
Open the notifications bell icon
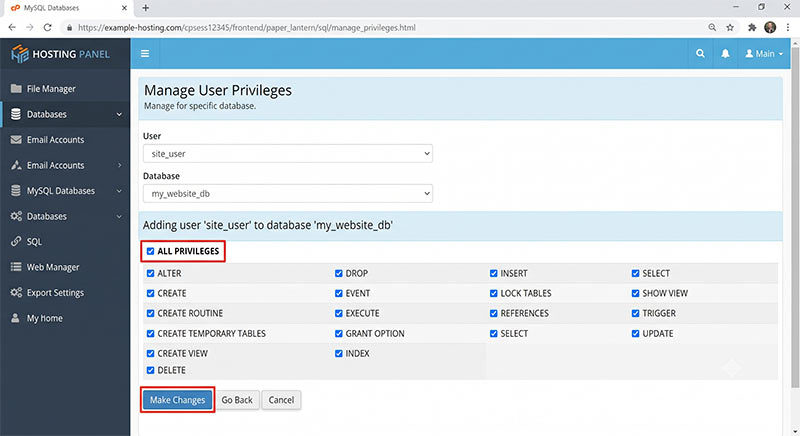click(725, 54)
